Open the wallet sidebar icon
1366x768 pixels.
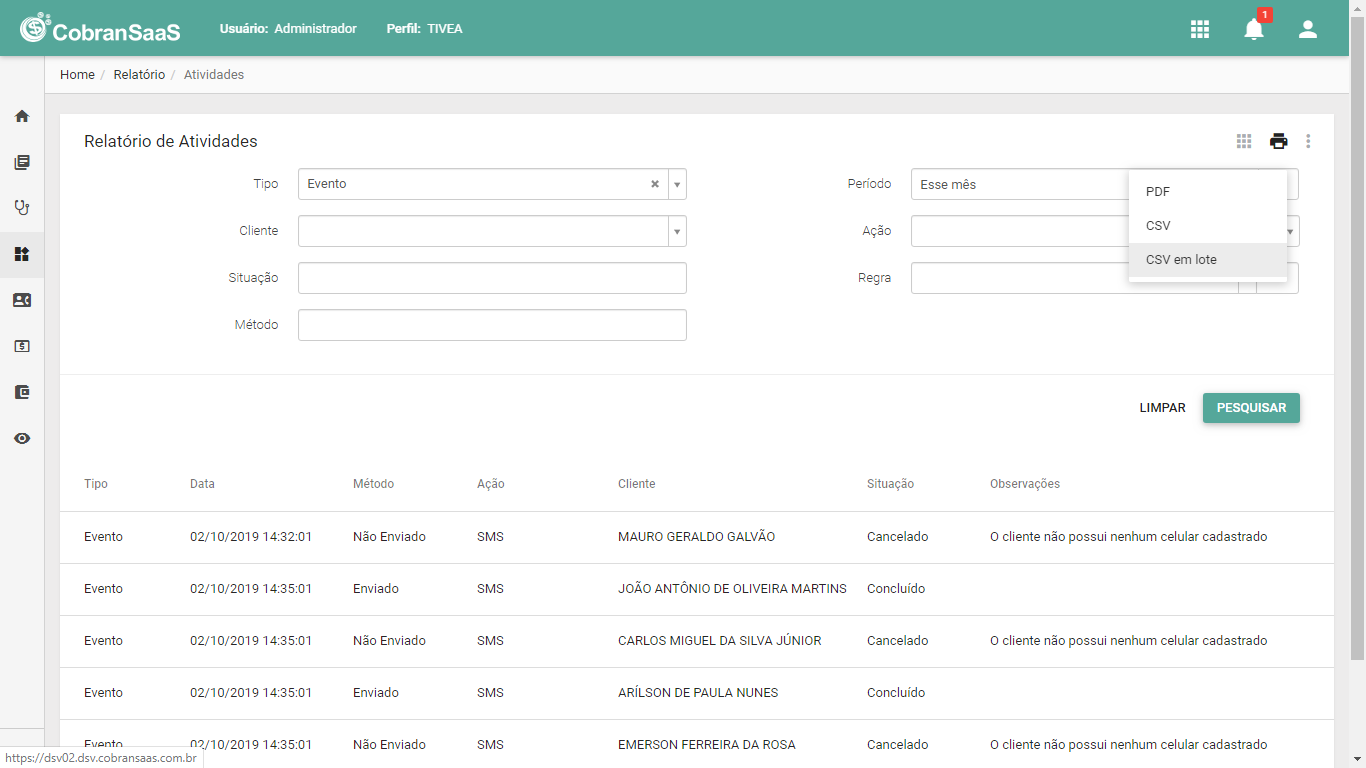pos(22,392)
